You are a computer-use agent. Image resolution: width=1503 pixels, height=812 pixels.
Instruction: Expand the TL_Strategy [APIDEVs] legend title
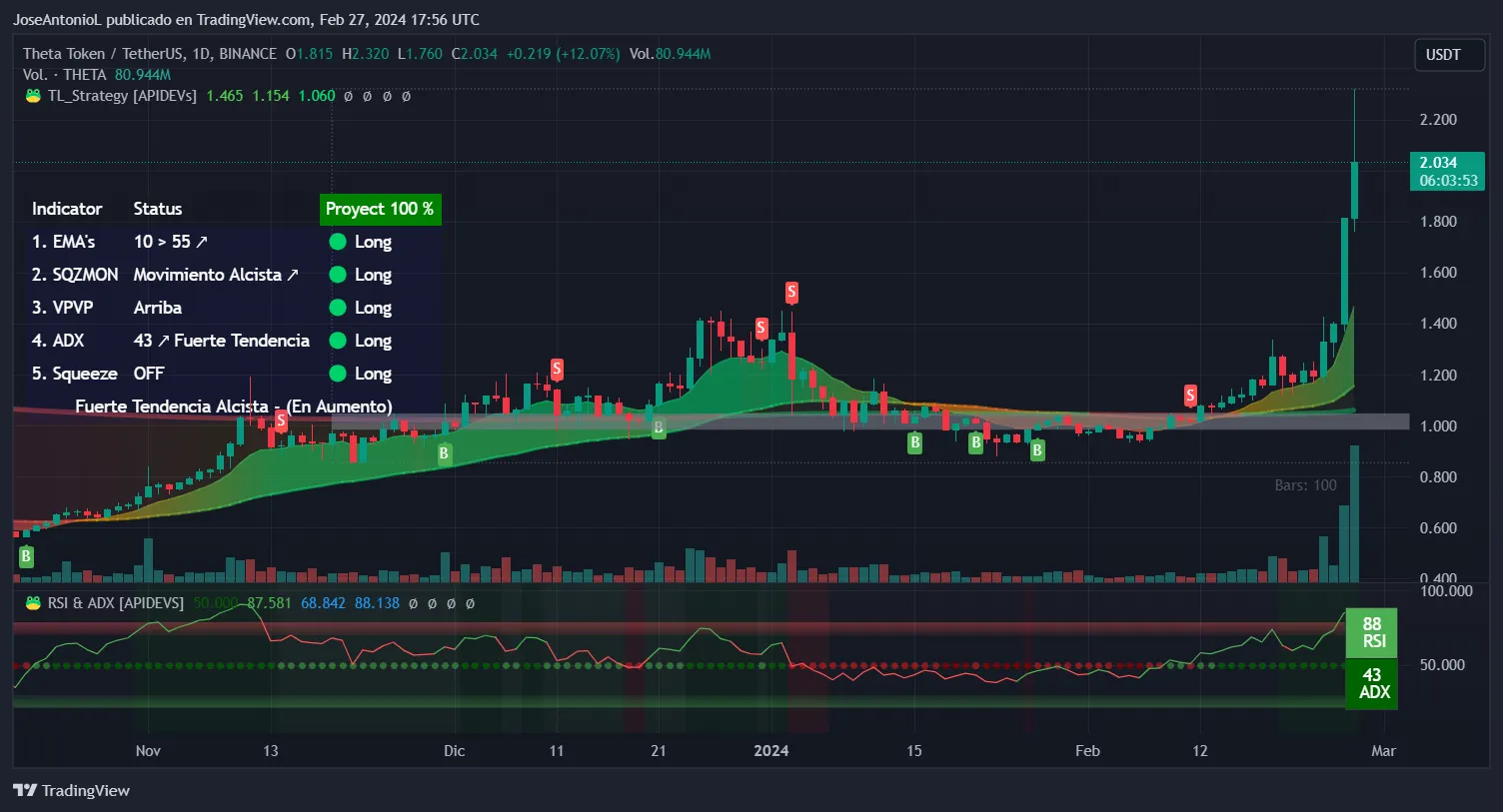tap(122, 96)
